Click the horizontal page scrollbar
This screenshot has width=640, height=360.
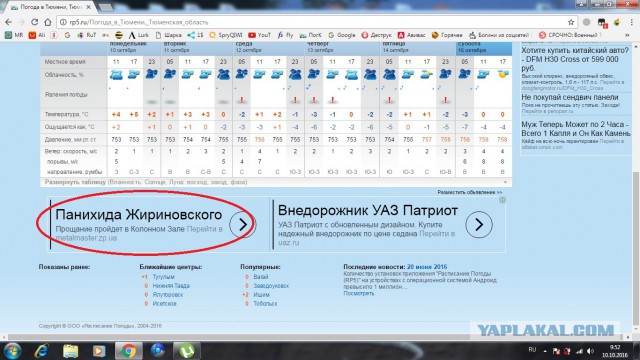[x=316, y=338]
